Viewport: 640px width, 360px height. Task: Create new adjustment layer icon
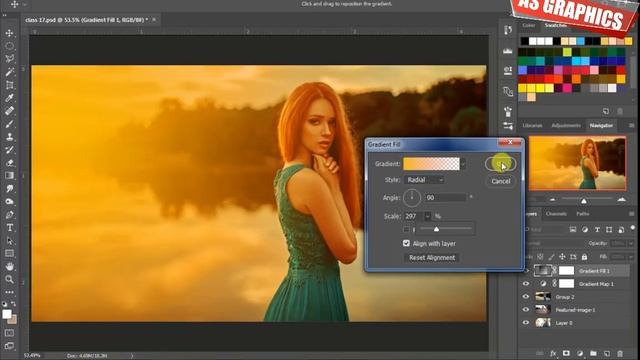580,353
